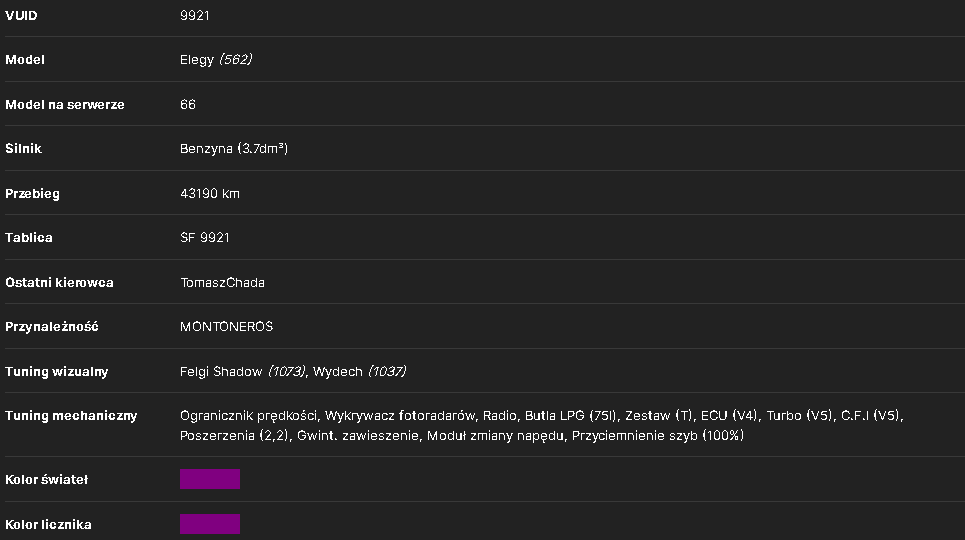Click the Przyciemnienie szyb (100%) item
Viewport: 965px width, 540px height.
click(658, 435)
